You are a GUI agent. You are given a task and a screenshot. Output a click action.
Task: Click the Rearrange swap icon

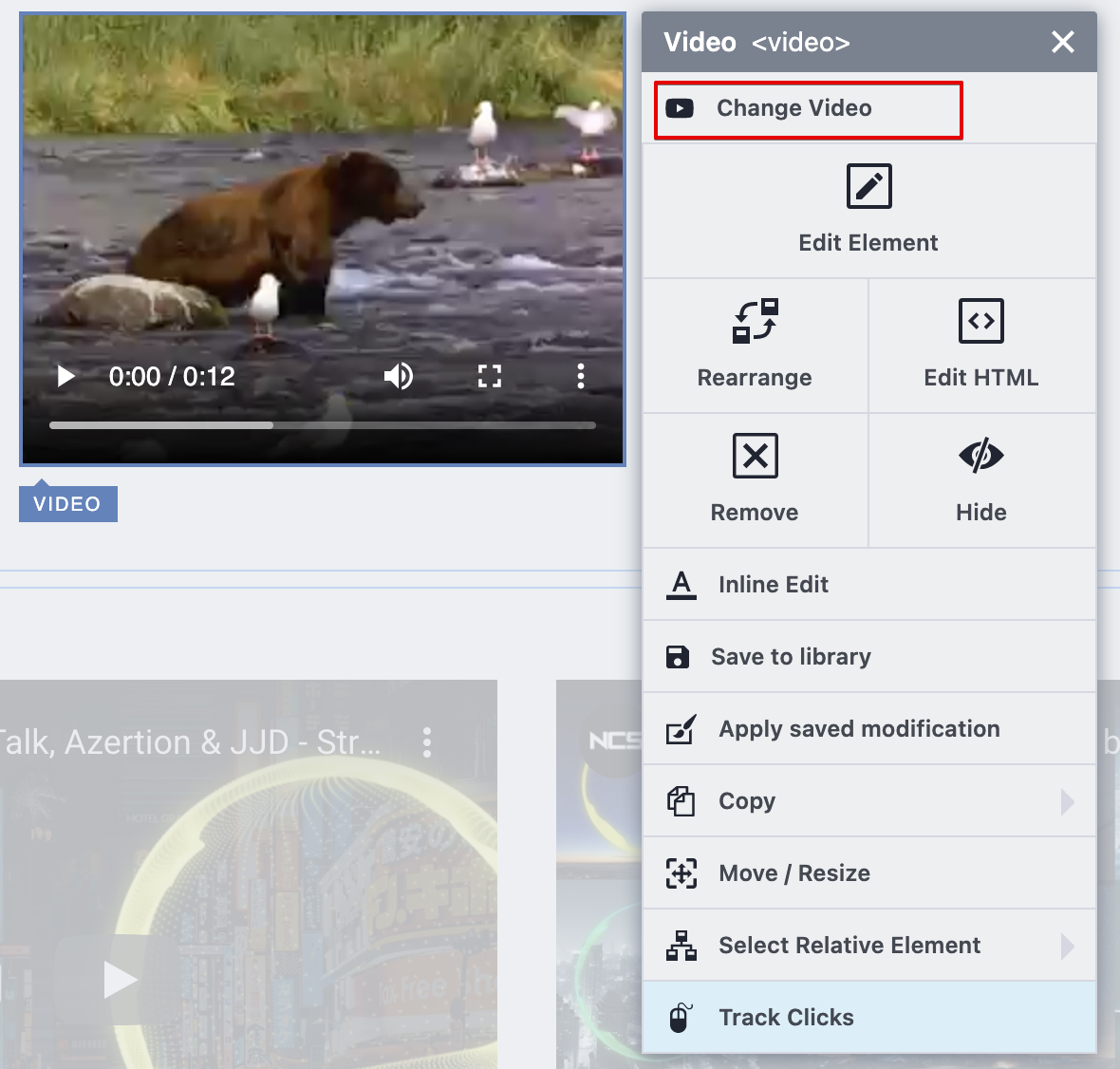click(755, 321)
